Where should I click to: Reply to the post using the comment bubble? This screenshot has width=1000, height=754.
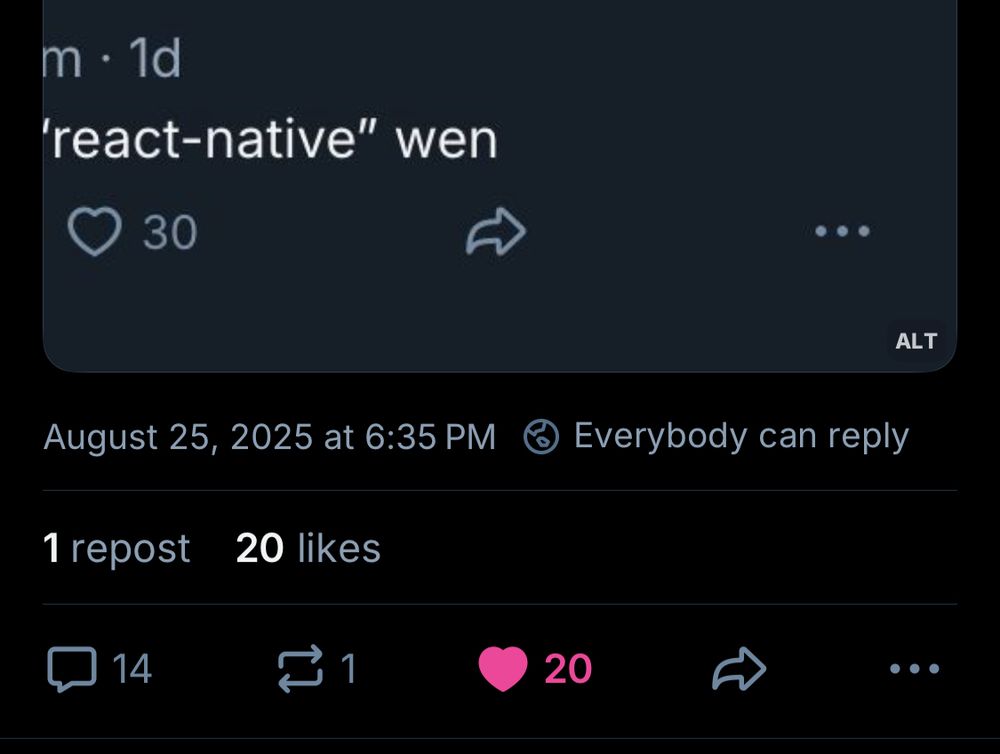pos(72,668)
